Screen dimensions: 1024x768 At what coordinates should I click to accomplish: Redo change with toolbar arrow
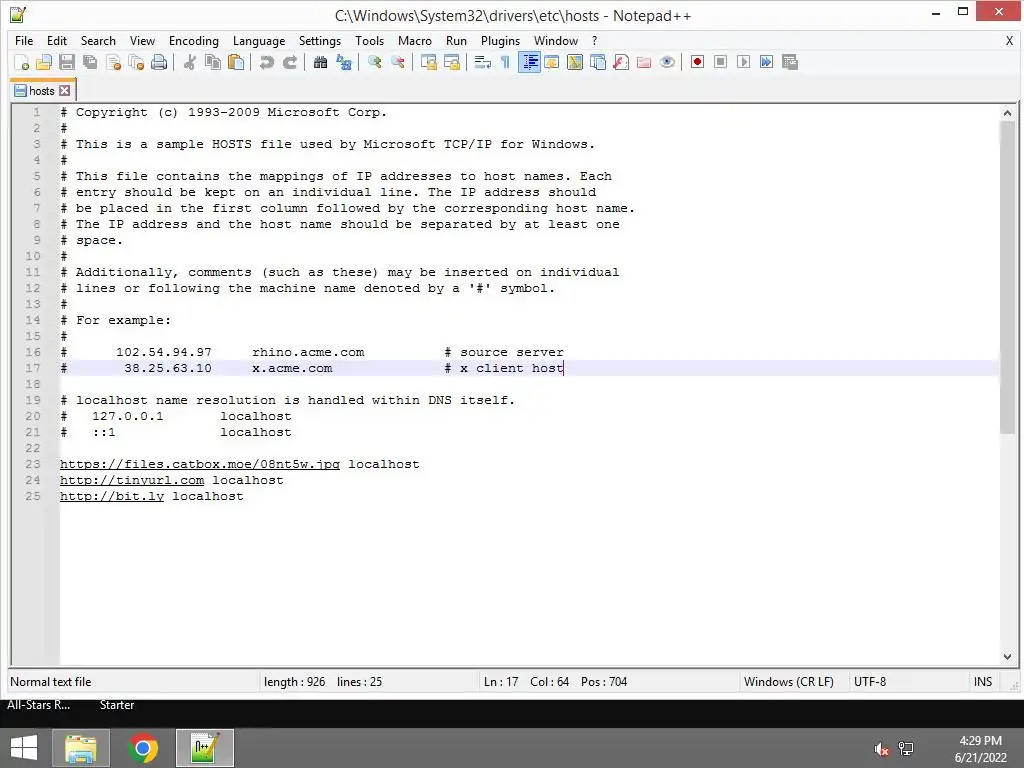coord(289,62)
